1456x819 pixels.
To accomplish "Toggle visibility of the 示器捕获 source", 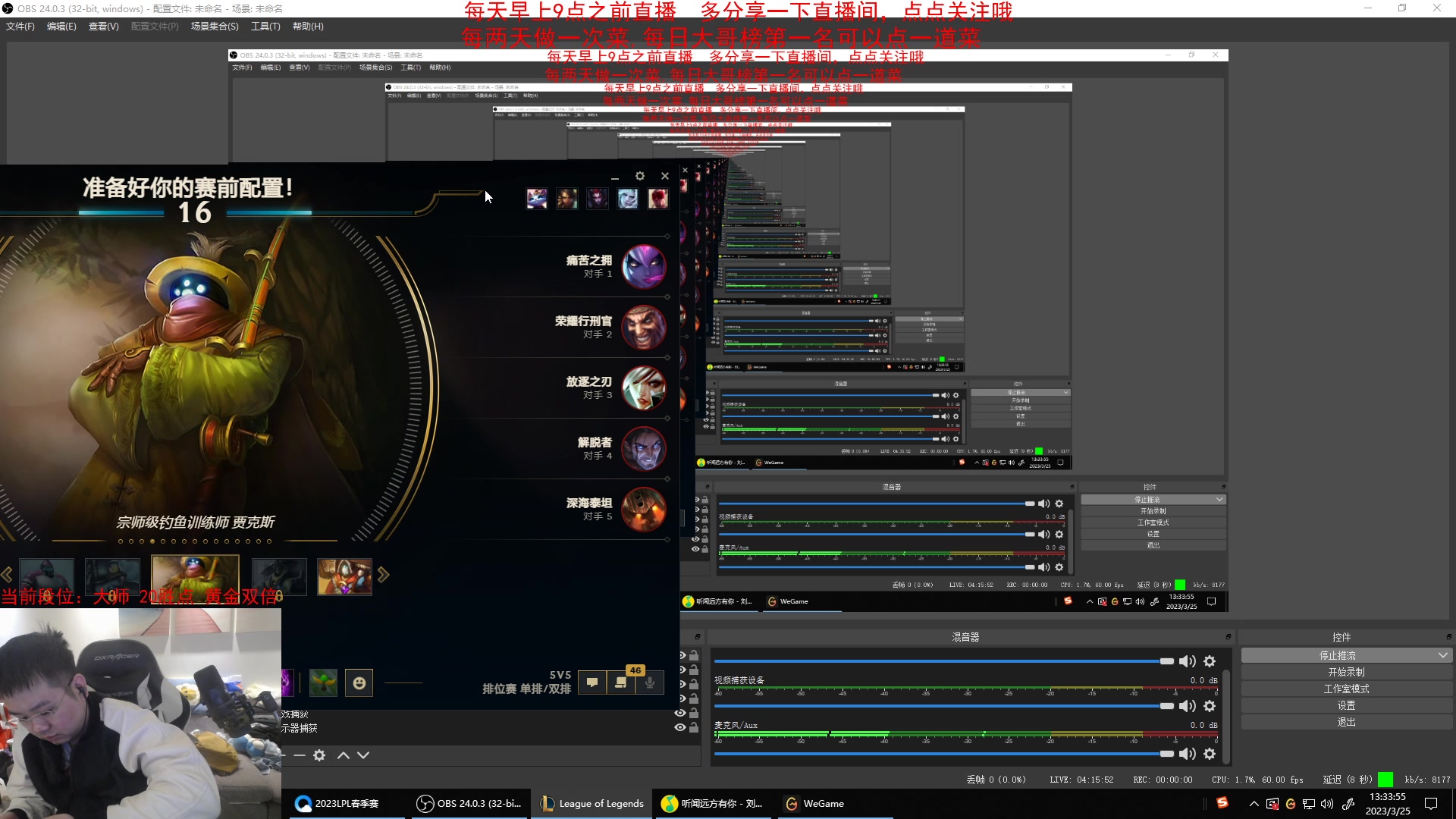I will click(x=680, y=727).
